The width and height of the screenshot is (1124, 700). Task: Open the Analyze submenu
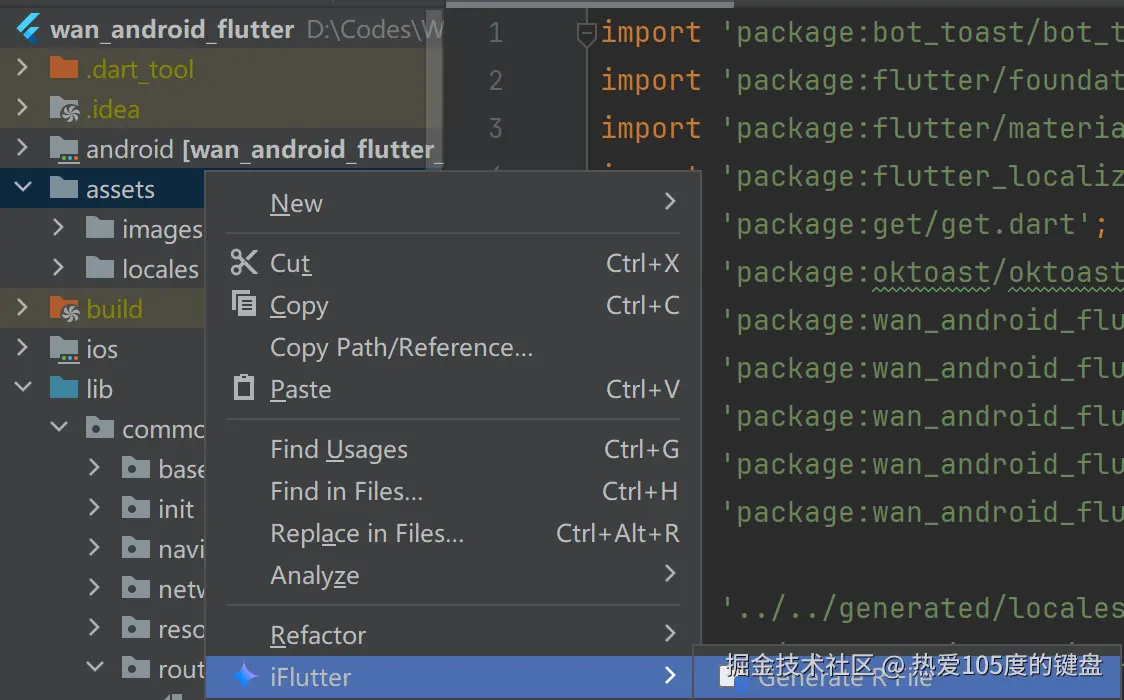[452, 575]
